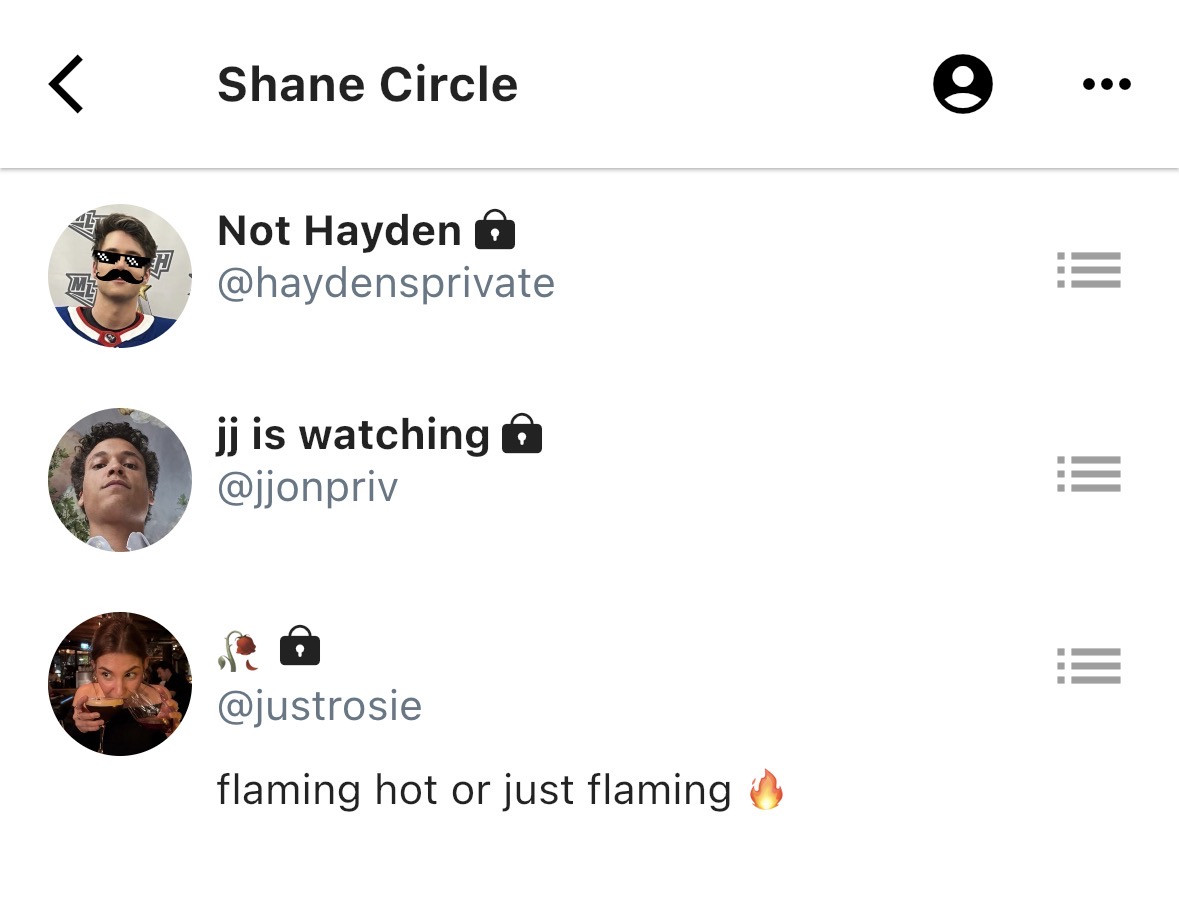The image size is (1179, 898).
Task: Open jj is watching profile picture
Action: pos(120,480)
